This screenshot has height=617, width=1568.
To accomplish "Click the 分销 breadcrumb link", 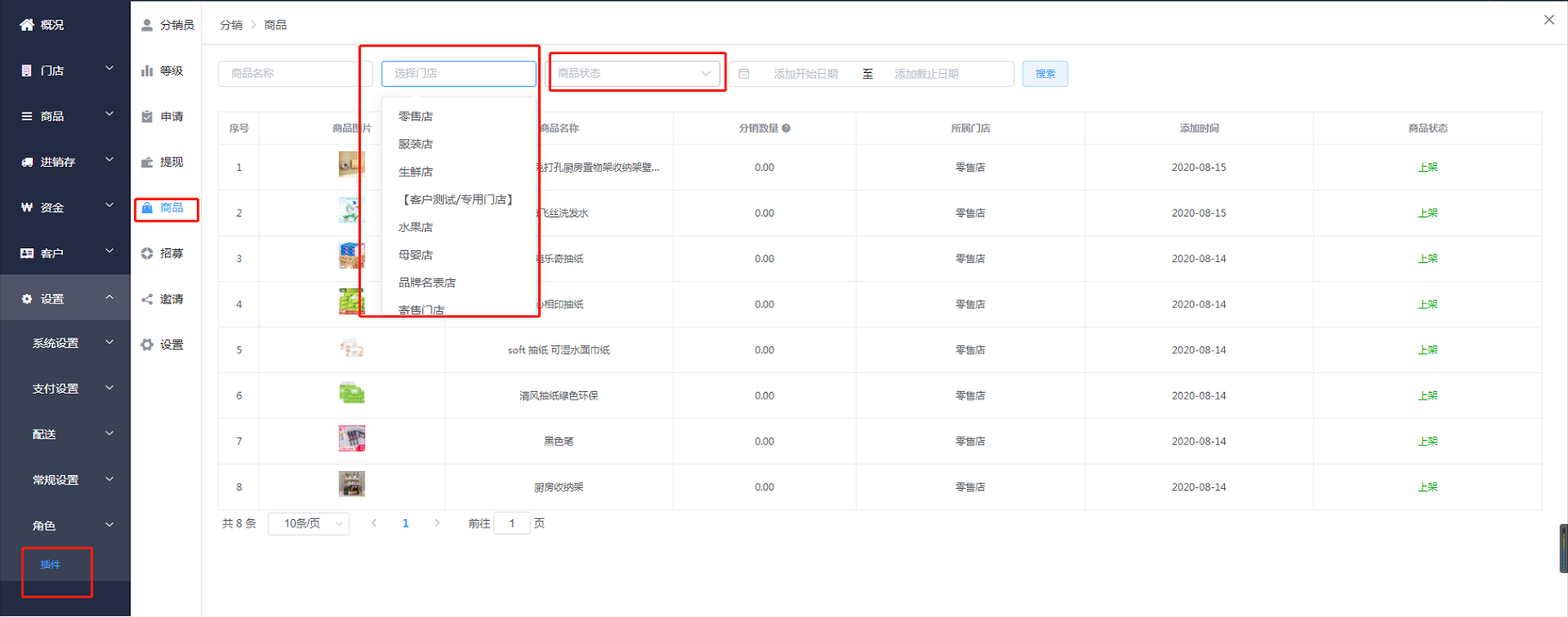I will click(x=231, y=25).
